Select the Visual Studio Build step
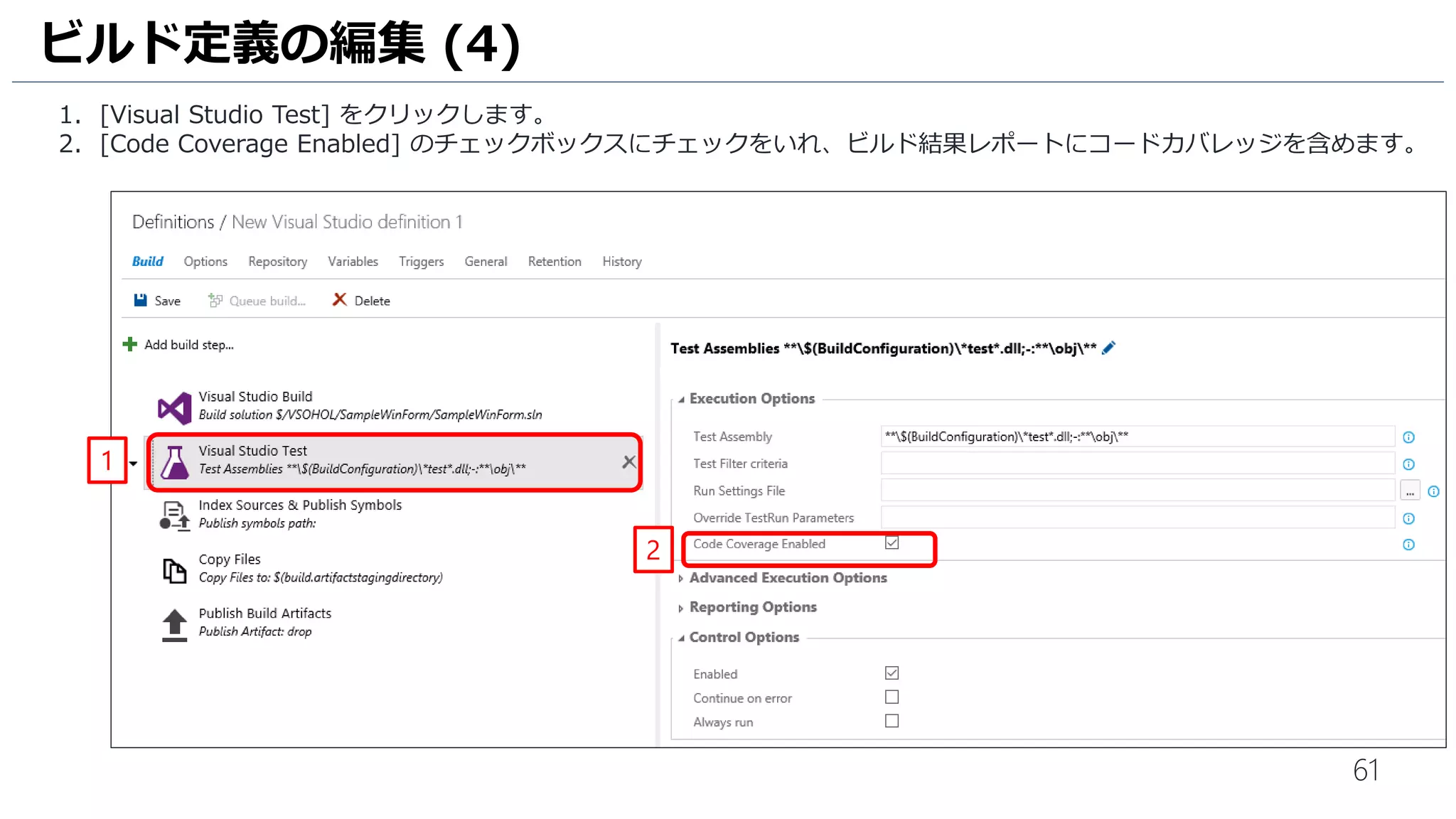This screenshot has width=1456, height=819. (x=395, y=407)
